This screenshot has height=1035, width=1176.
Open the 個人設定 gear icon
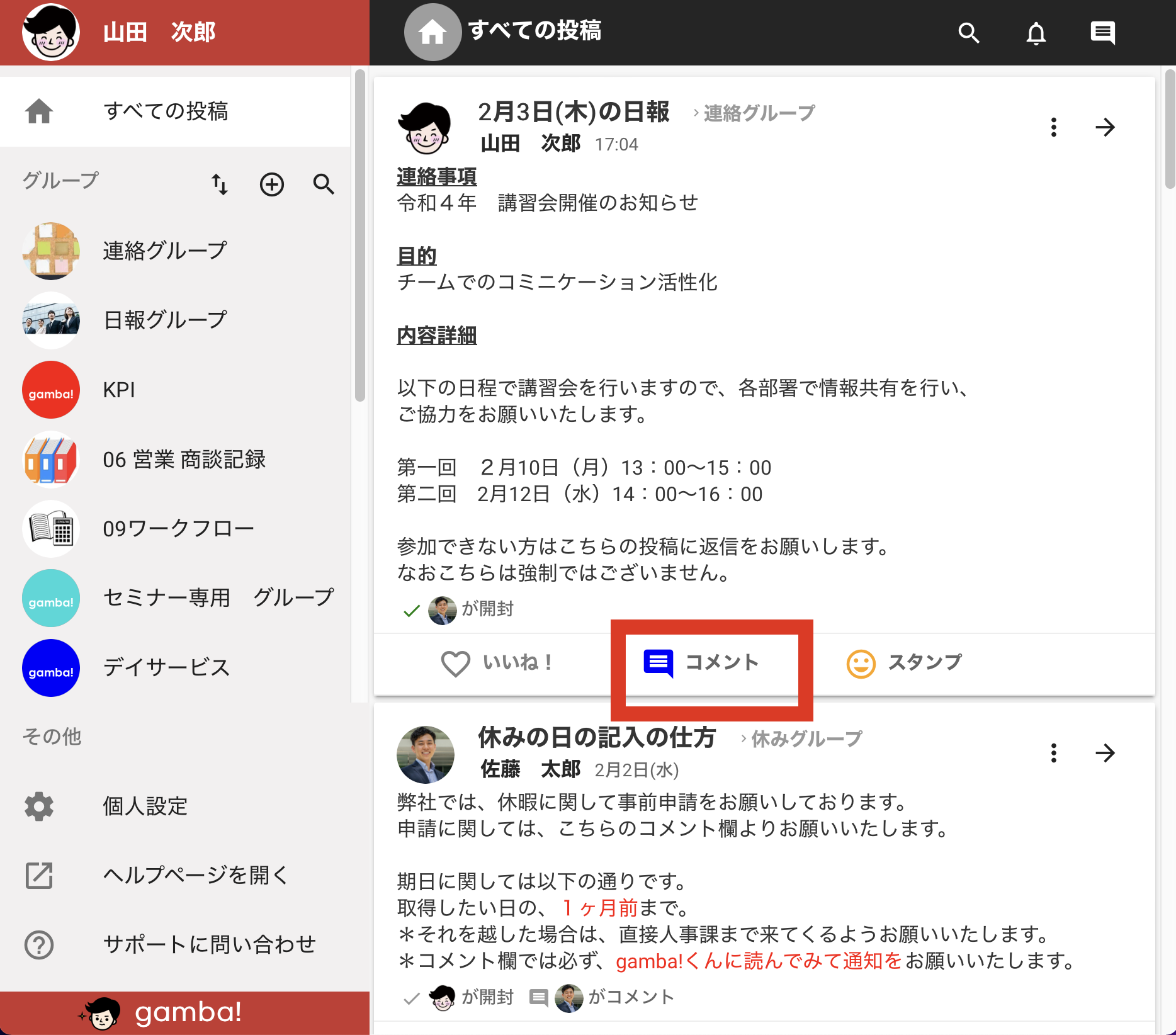pos(39,806)
